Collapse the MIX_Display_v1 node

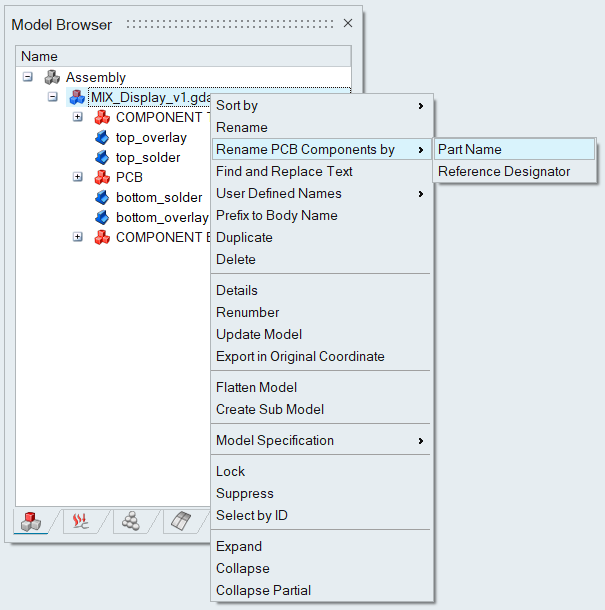(53, 96)
